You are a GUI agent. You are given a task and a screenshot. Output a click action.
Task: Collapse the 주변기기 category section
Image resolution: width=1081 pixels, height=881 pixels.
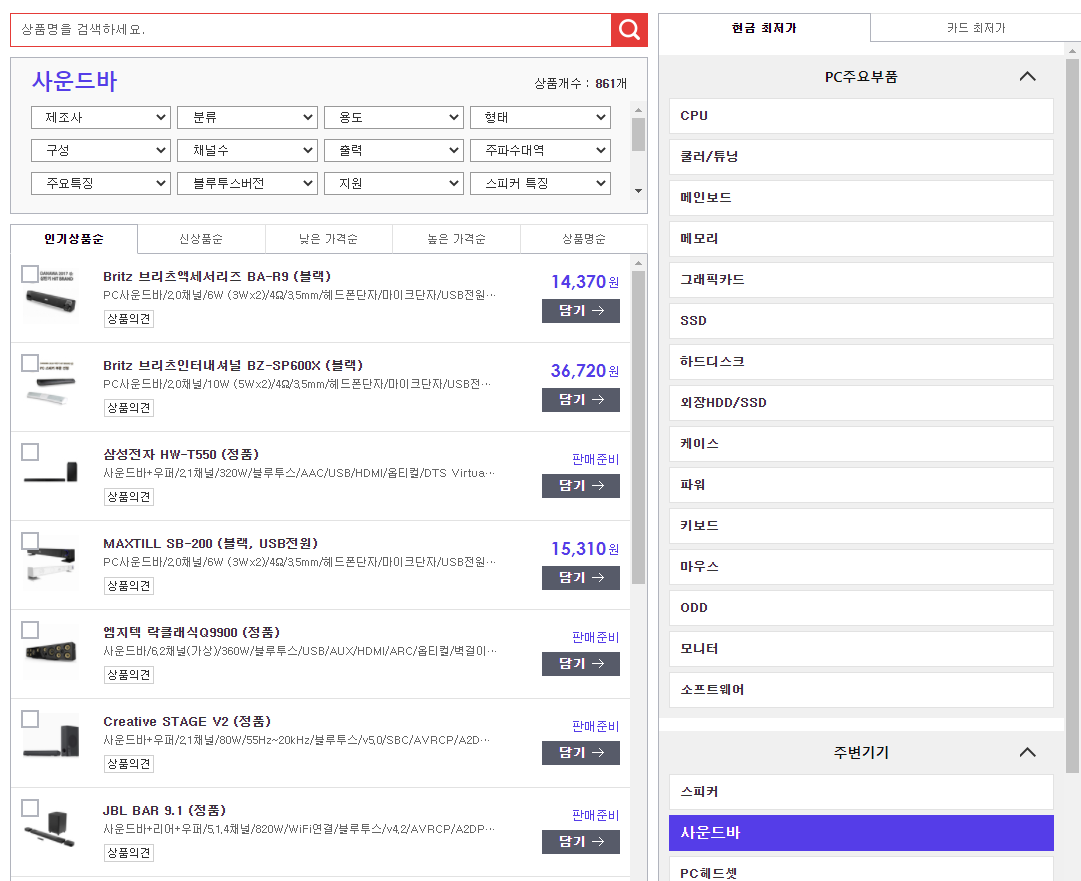pyautogui.click(x=1027, y=752)
